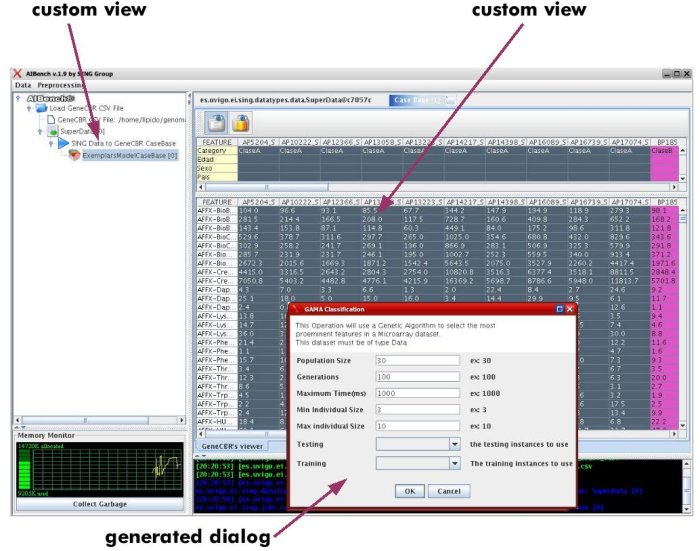Image resolution: width=700 pixels, height=551 pixels.
Task: Click the log console scroll-up arrow
Action: click(686, 464)
